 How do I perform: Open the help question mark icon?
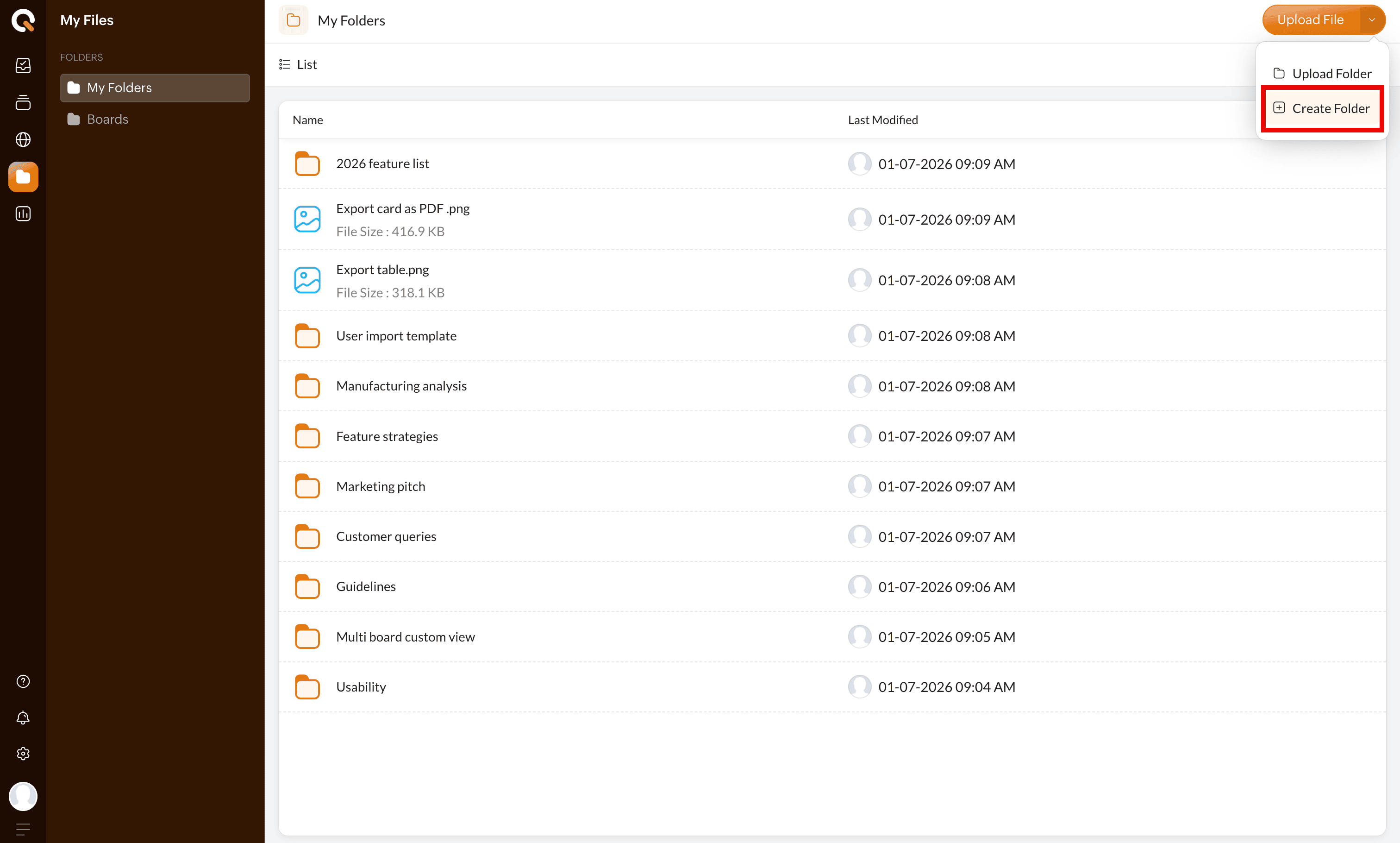point(23,681)
